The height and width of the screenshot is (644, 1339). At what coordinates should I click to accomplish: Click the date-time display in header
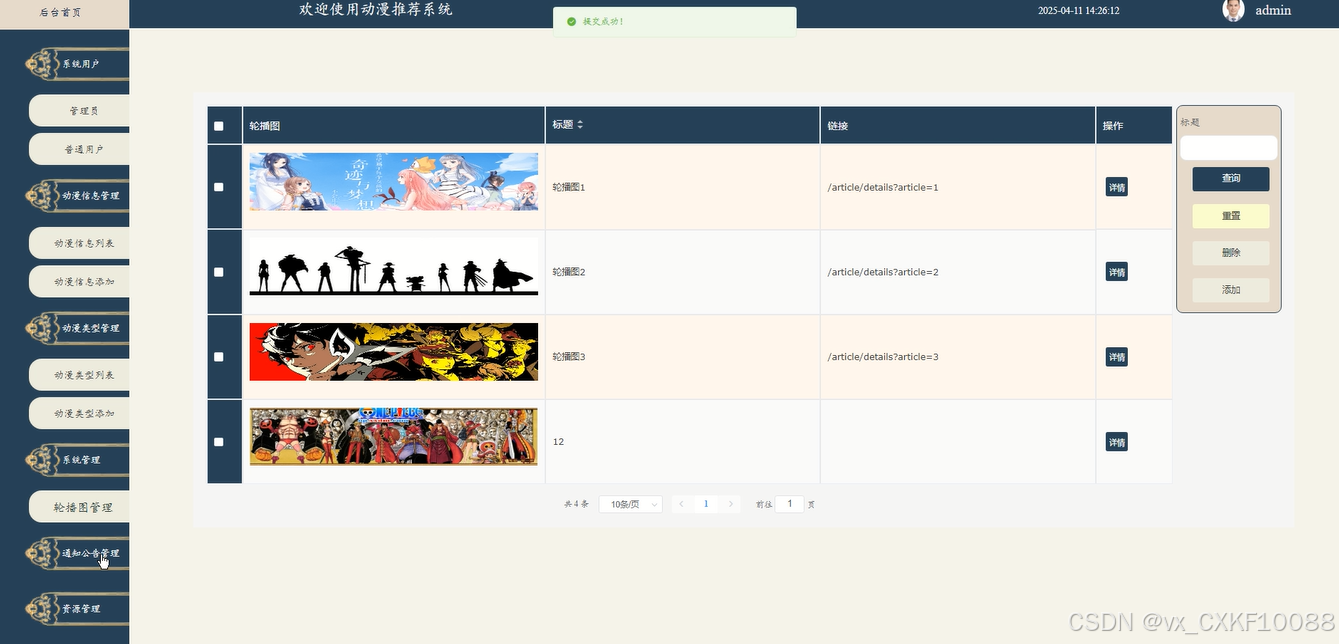click(1078, 11)
